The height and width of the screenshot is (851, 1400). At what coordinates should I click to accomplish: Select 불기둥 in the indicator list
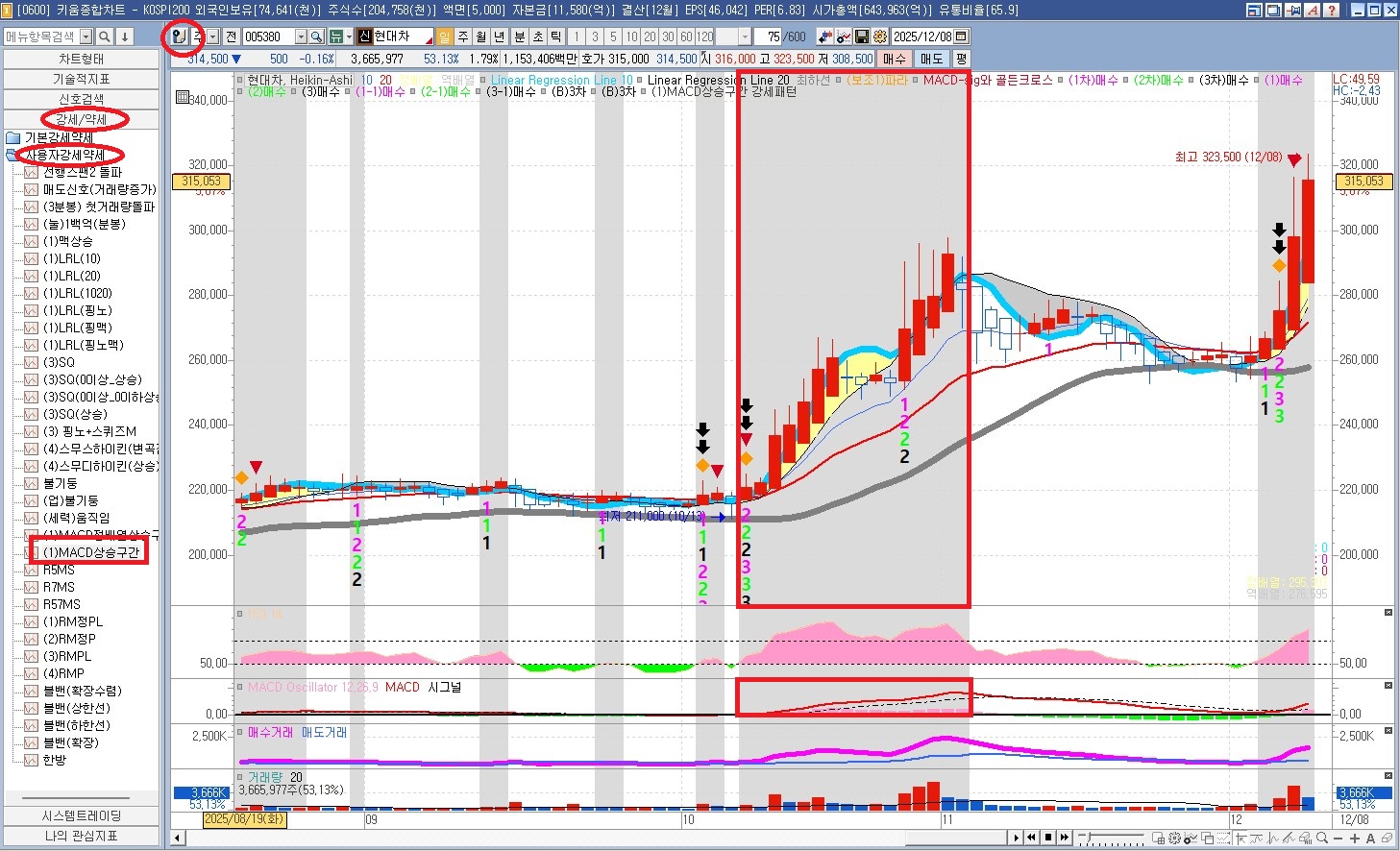[x=60, y=483]
